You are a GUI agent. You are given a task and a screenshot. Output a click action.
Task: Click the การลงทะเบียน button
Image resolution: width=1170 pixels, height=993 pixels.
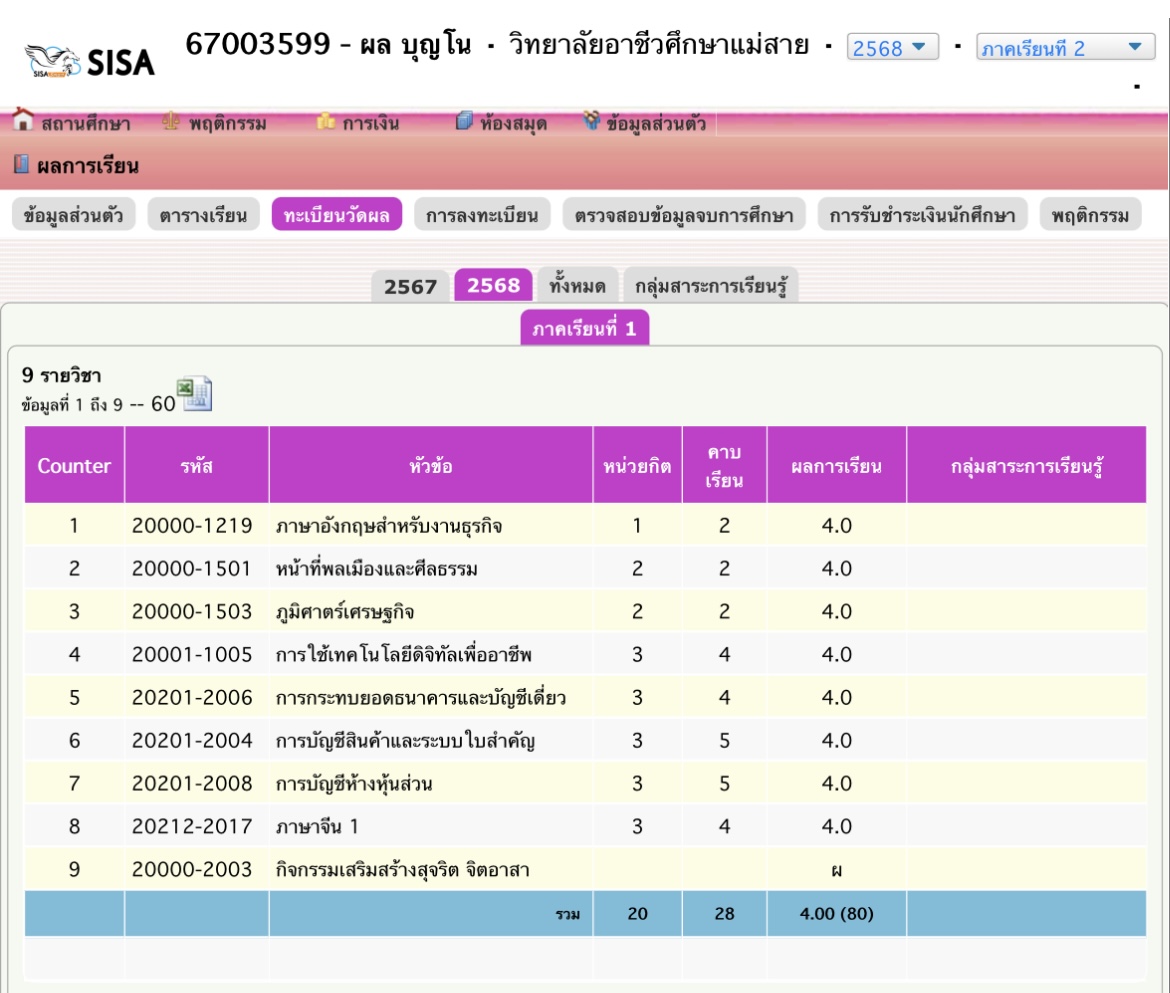pyautogui.click(x=482, y=215)
